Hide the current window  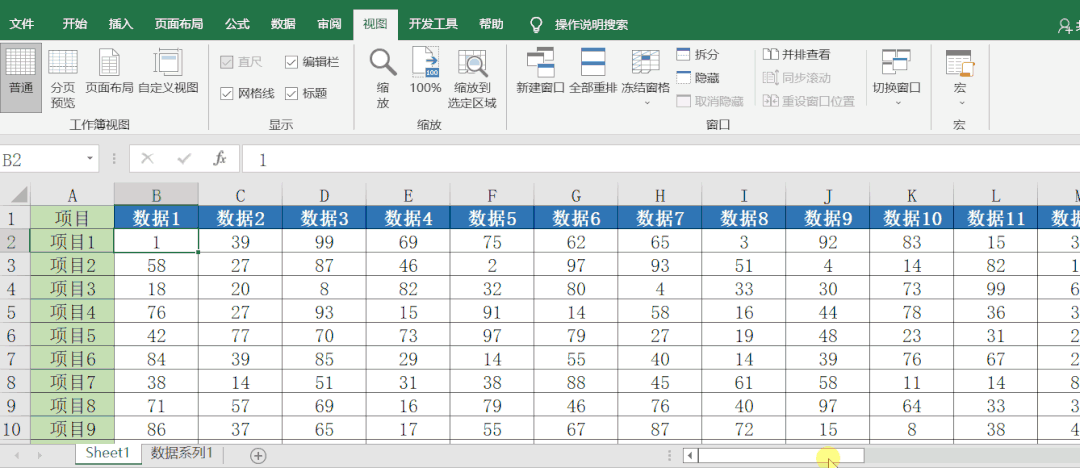pyautogui.click(x=698, y=78)
